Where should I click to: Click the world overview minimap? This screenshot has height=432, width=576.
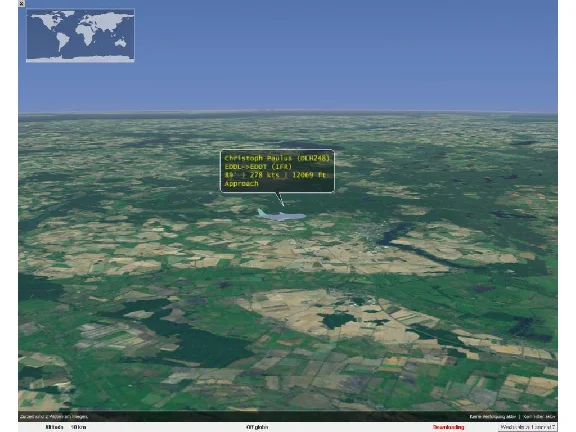80,35
